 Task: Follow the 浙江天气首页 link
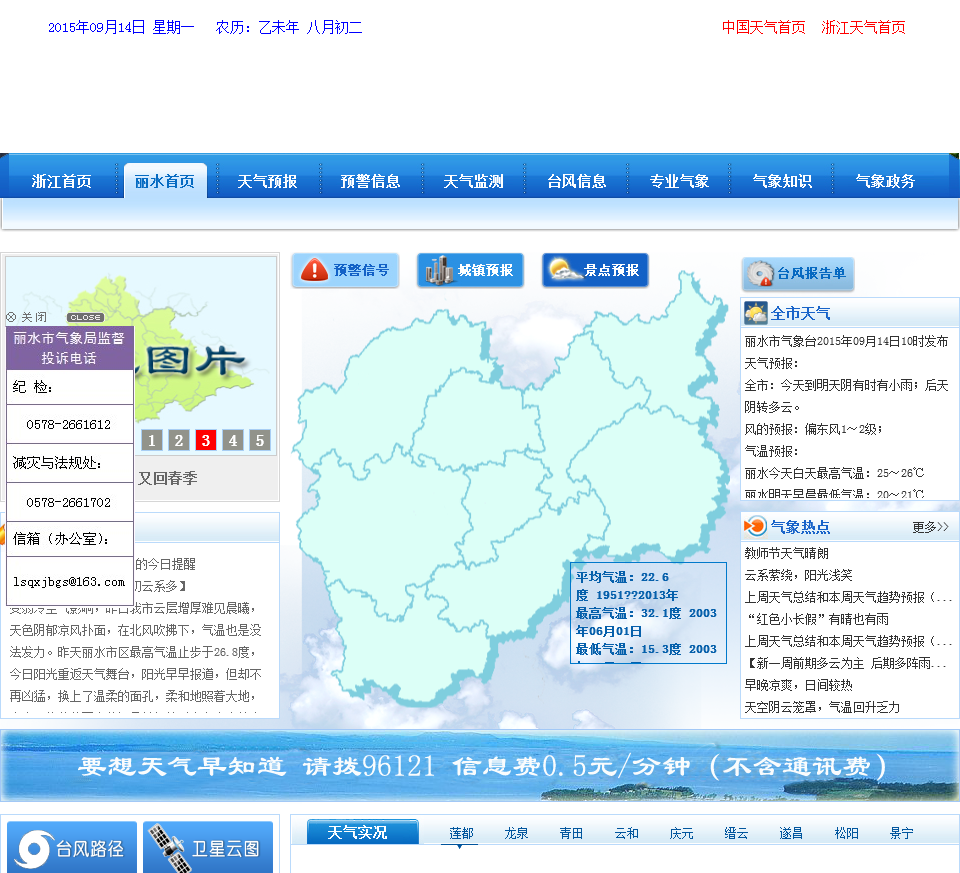coord(863,28)
